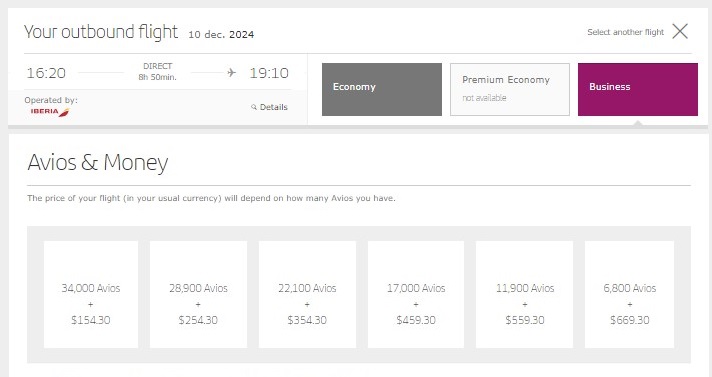Screen dimensions: 712x377
Task: Click the 16:20 departure time
Action: pos(46,73)
